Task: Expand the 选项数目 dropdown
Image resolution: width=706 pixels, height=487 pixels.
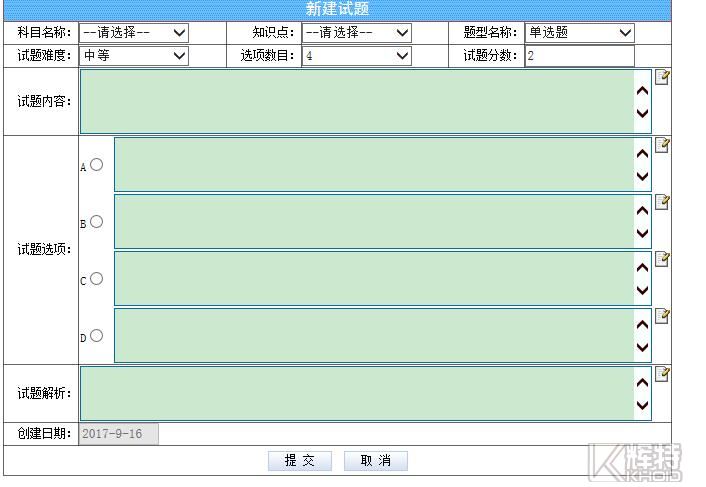Action: 357,56
